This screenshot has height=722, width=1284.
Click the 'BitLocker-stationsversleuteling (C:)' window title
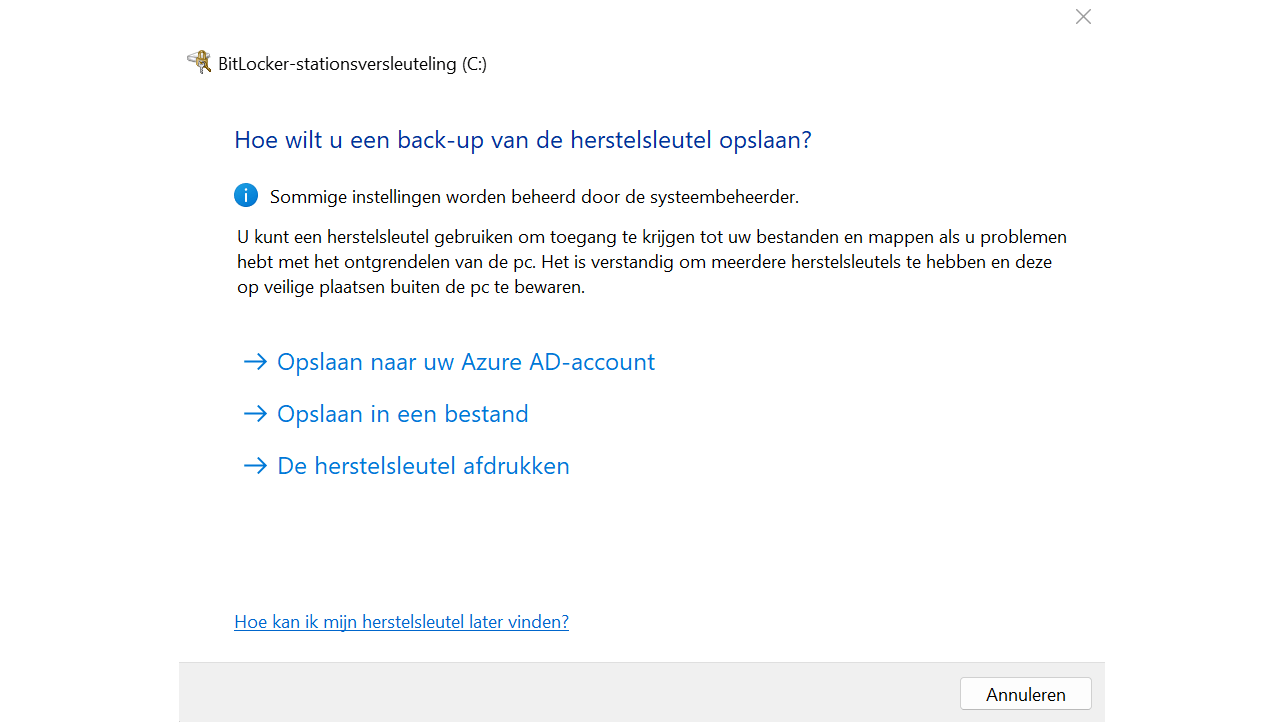(x=352, y=64)
